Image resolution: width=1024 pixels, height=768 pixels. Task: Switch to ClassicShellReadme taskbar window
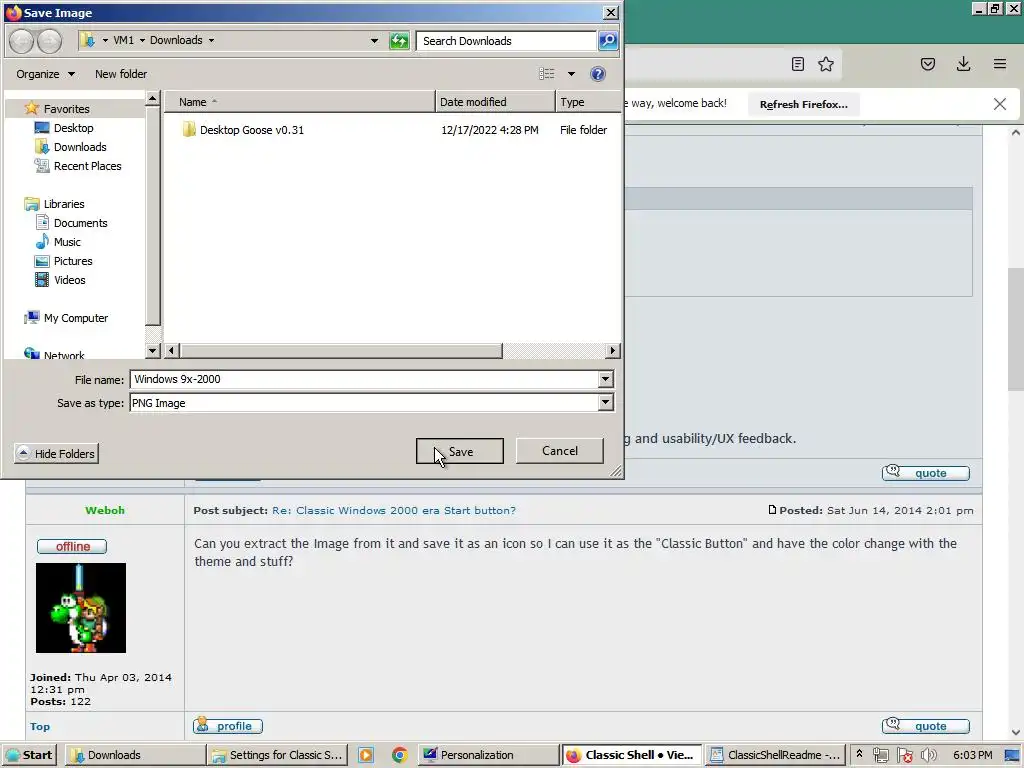[x=776, y=755]
